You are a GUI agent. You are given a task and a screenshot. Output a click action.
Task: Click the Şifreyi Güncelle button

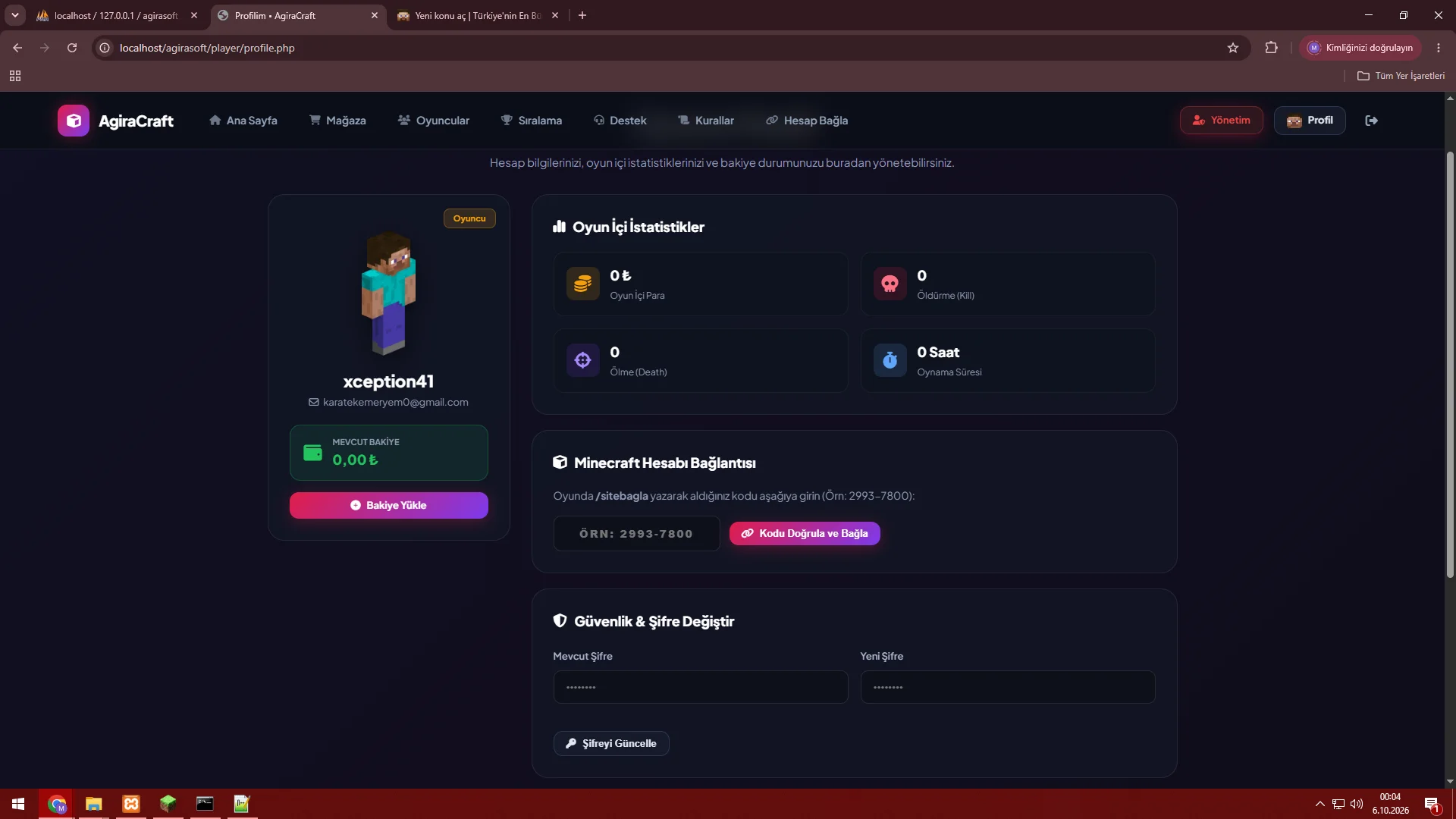(x=611, y=743)
